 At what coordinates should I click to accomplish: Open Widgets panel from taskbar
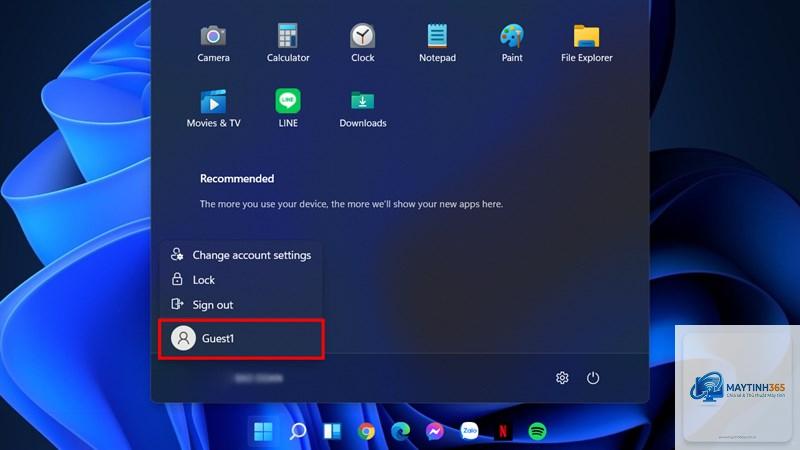(332, 431)
